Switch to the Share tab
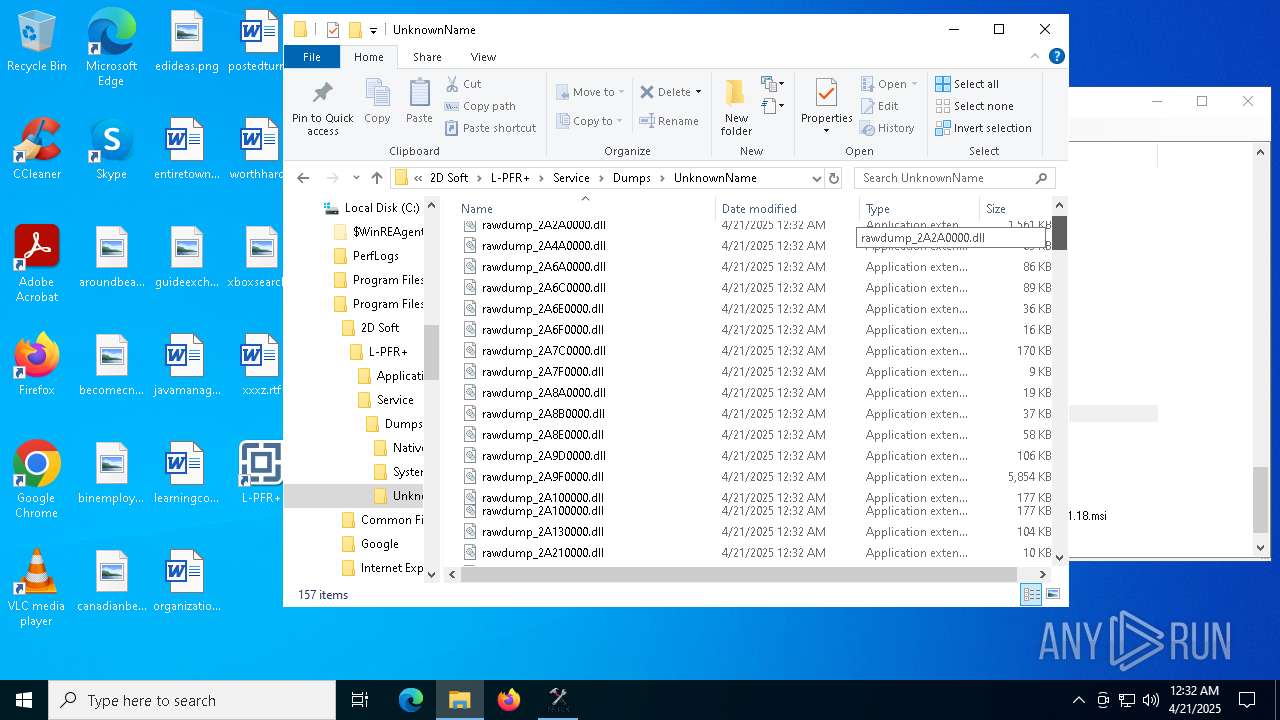This screenshot has height=720, width=1280. click(427, 57)
